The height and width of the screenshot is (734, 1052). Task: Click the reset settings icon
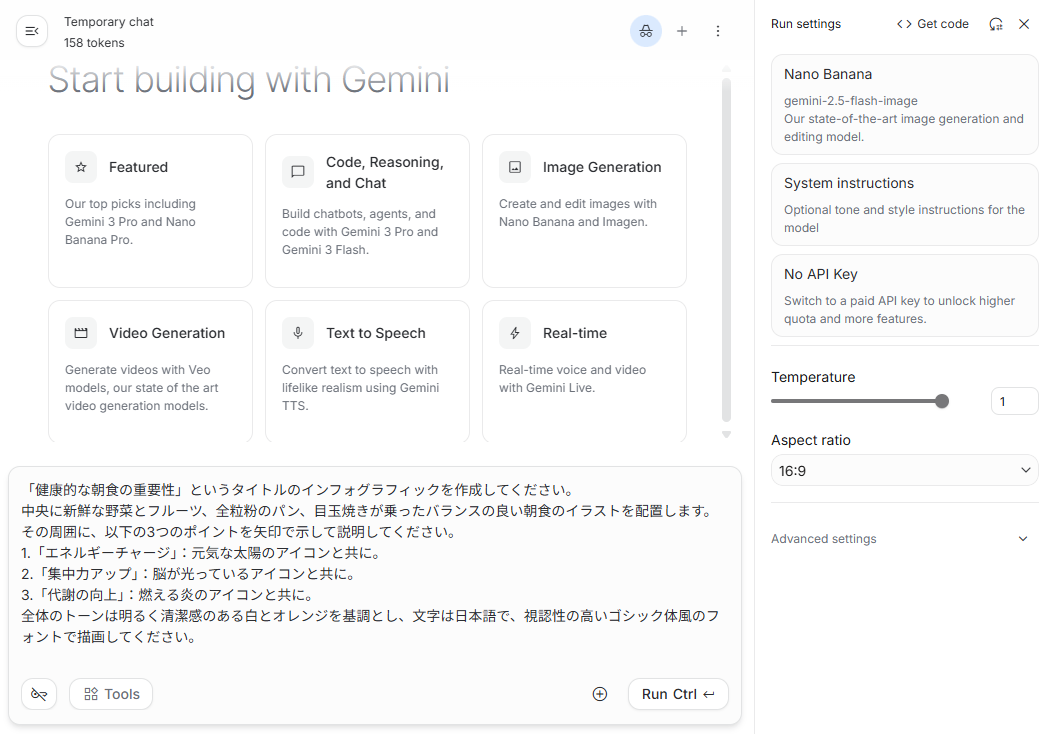tap(996, 24)
